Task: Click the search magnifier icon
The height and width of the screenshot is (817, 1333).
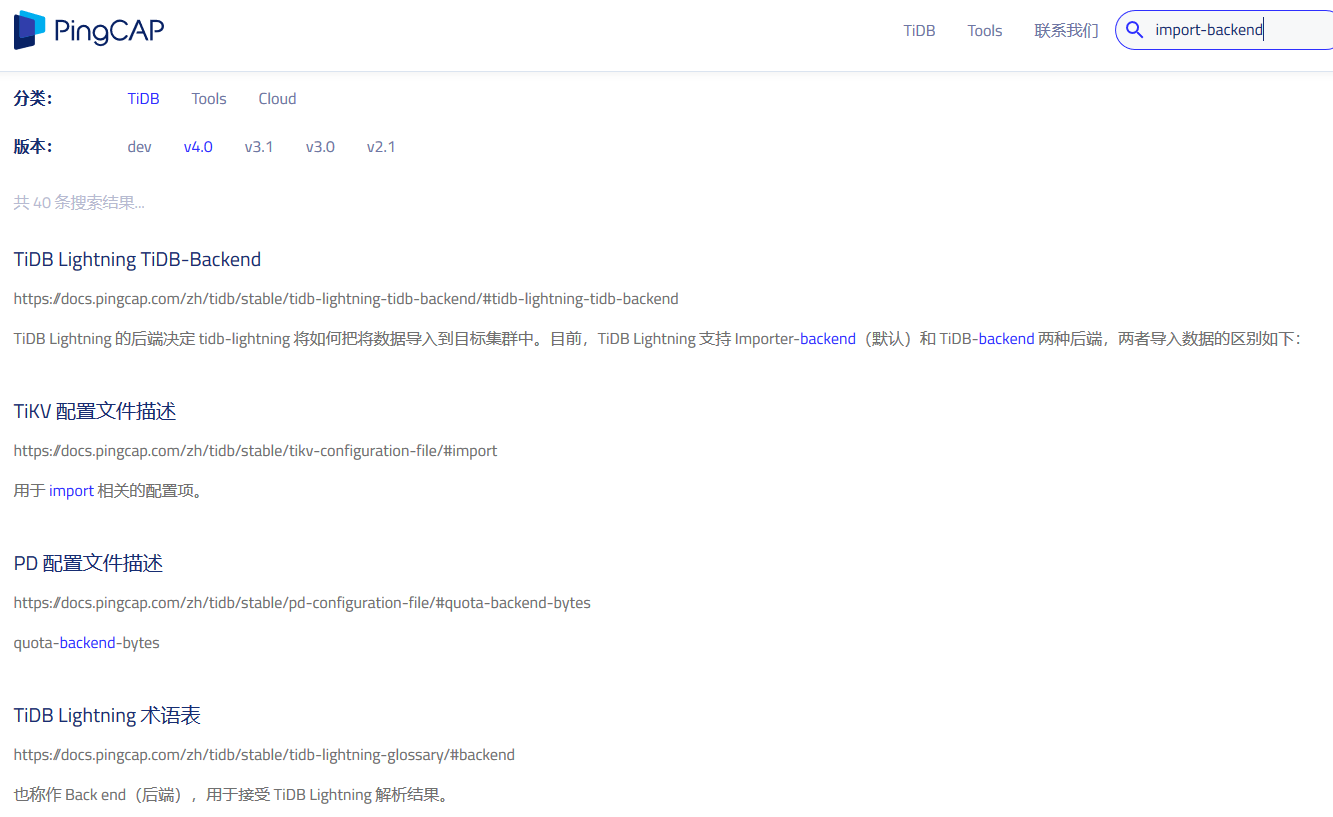Action: [x=1134, y=30]
